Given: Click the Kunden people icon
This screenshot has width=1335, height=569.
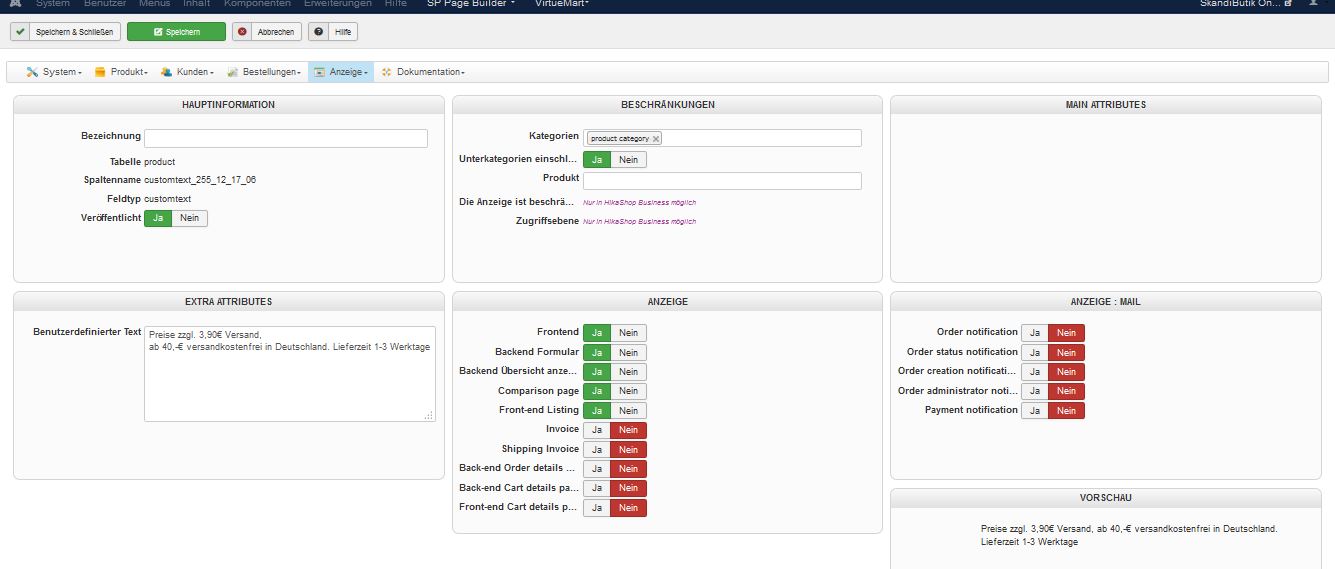Looking at the screenshot, I should [x=166, y=72].
